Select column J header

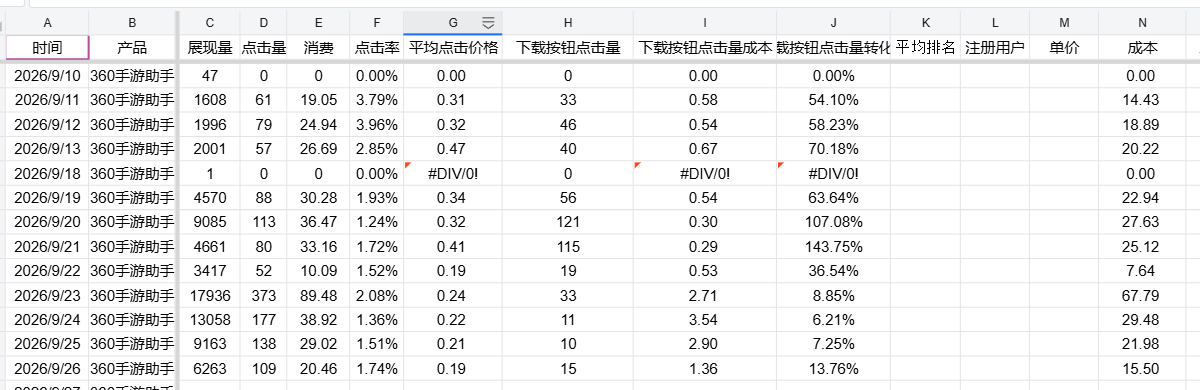pos(833,22)
